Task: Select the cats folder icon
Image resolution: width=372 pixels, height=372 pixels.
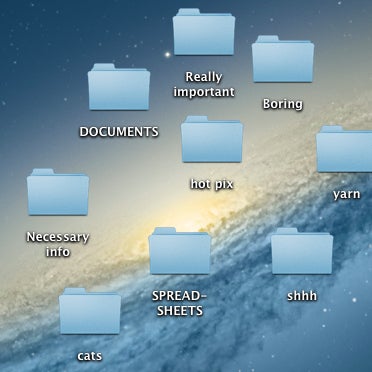Action: coord(90,311)
